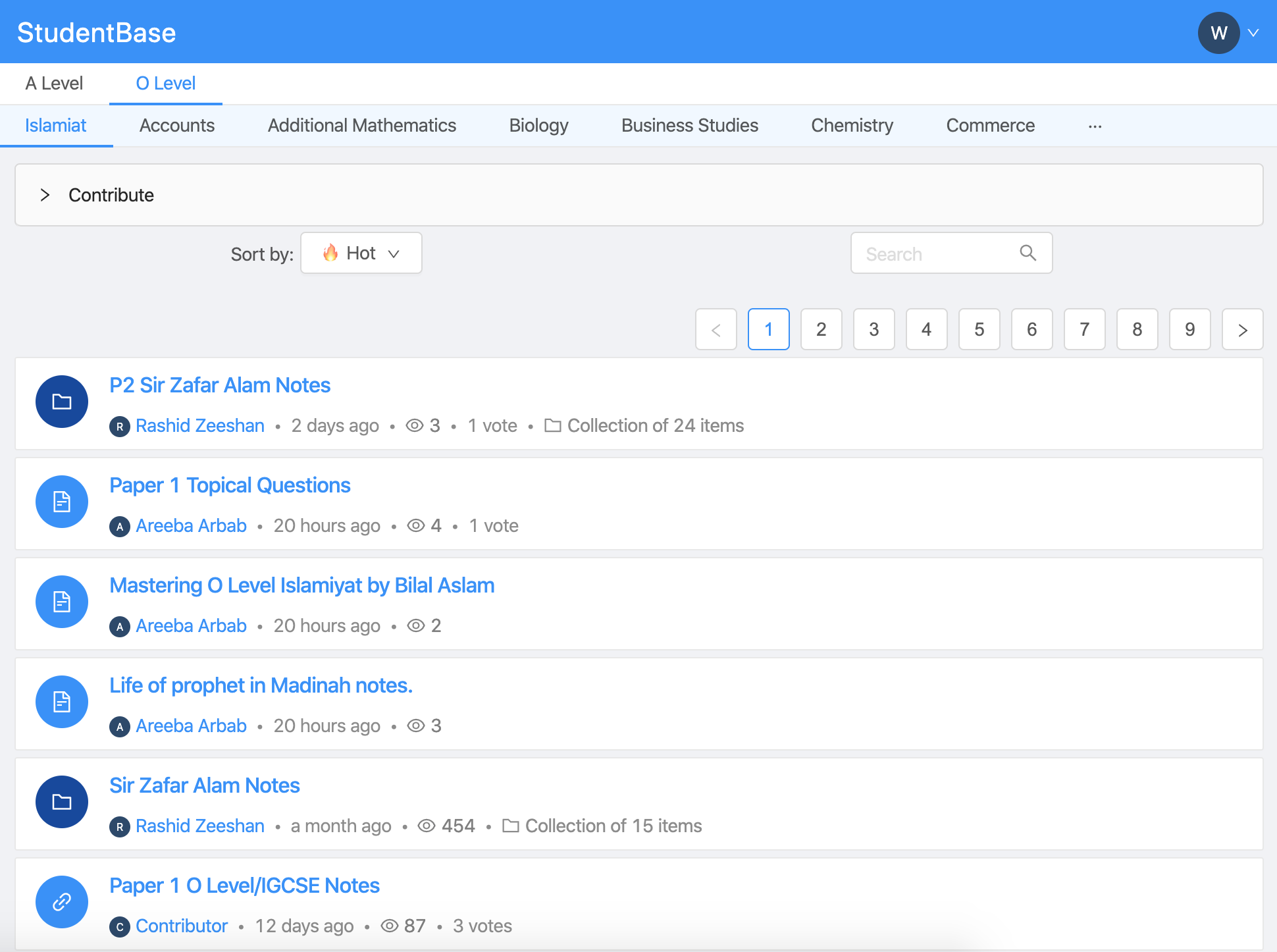Go to the next results page arrow
Viewport: 1277px width, 952px height.
[x=1242, y=329]
